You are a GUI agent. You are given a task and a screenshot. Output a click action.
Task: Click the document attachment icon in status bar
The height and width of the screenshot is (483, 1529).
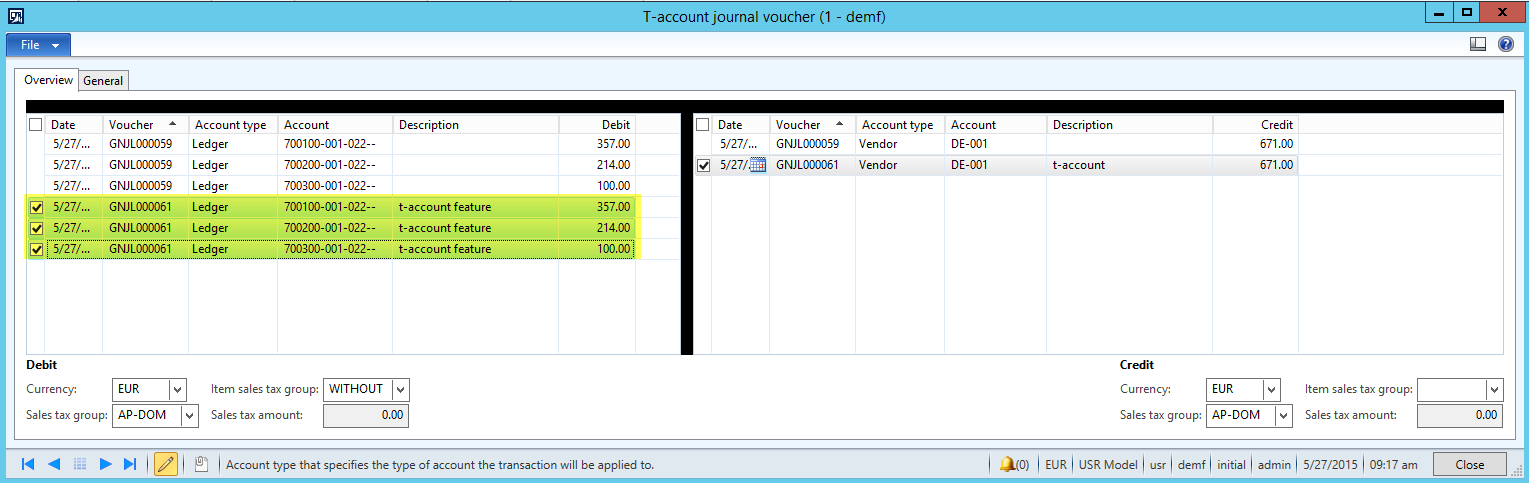click(201, 464)
